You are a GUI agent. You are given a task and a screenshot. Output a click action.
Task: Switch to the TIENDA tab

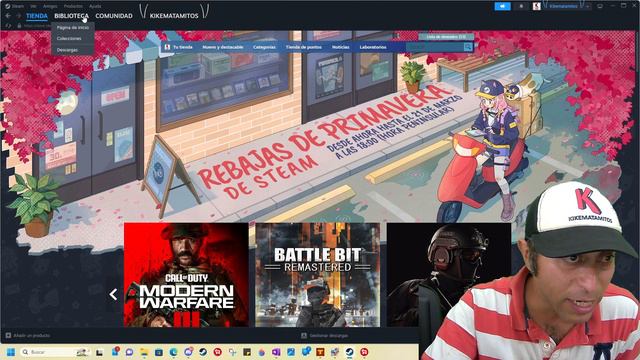(x=37, y=16)
